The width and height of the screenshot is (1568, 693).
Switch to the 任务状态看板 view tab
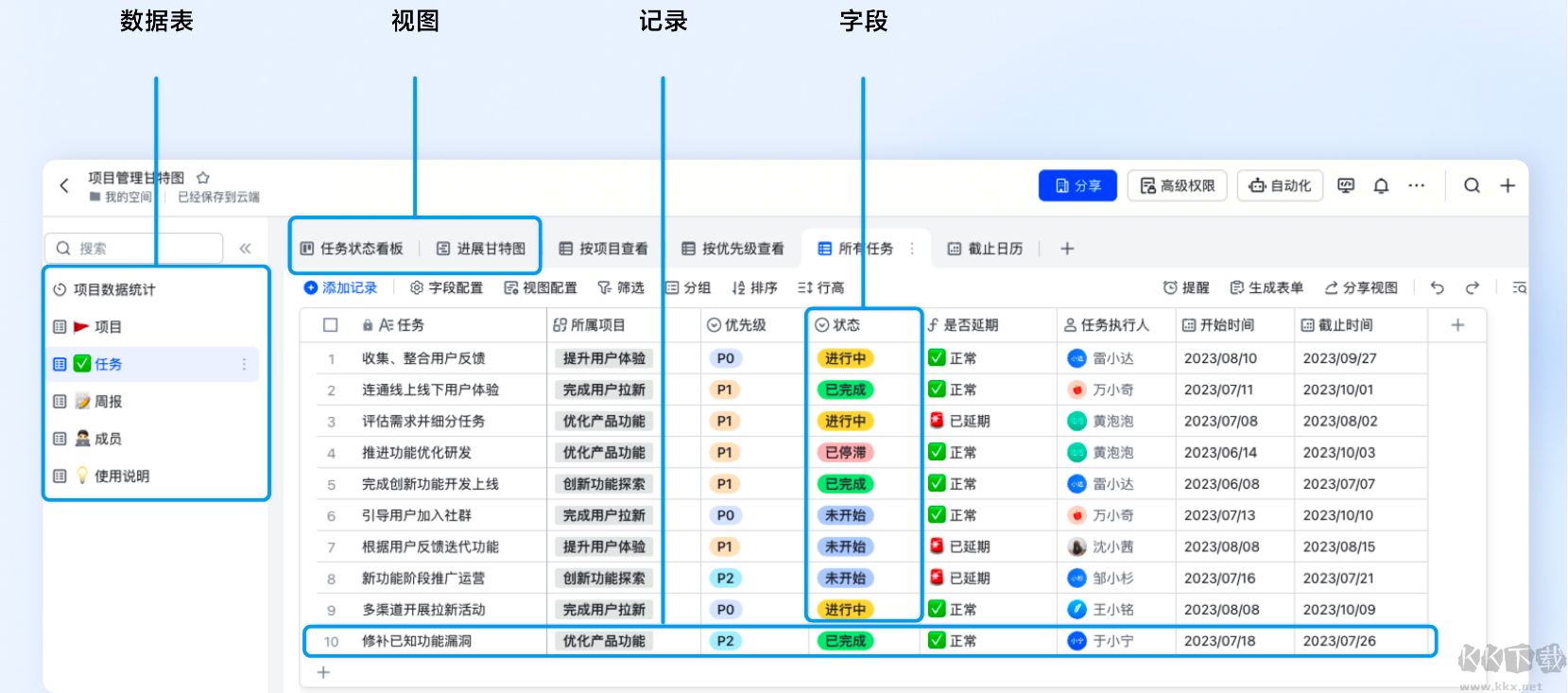click(352, 249)
